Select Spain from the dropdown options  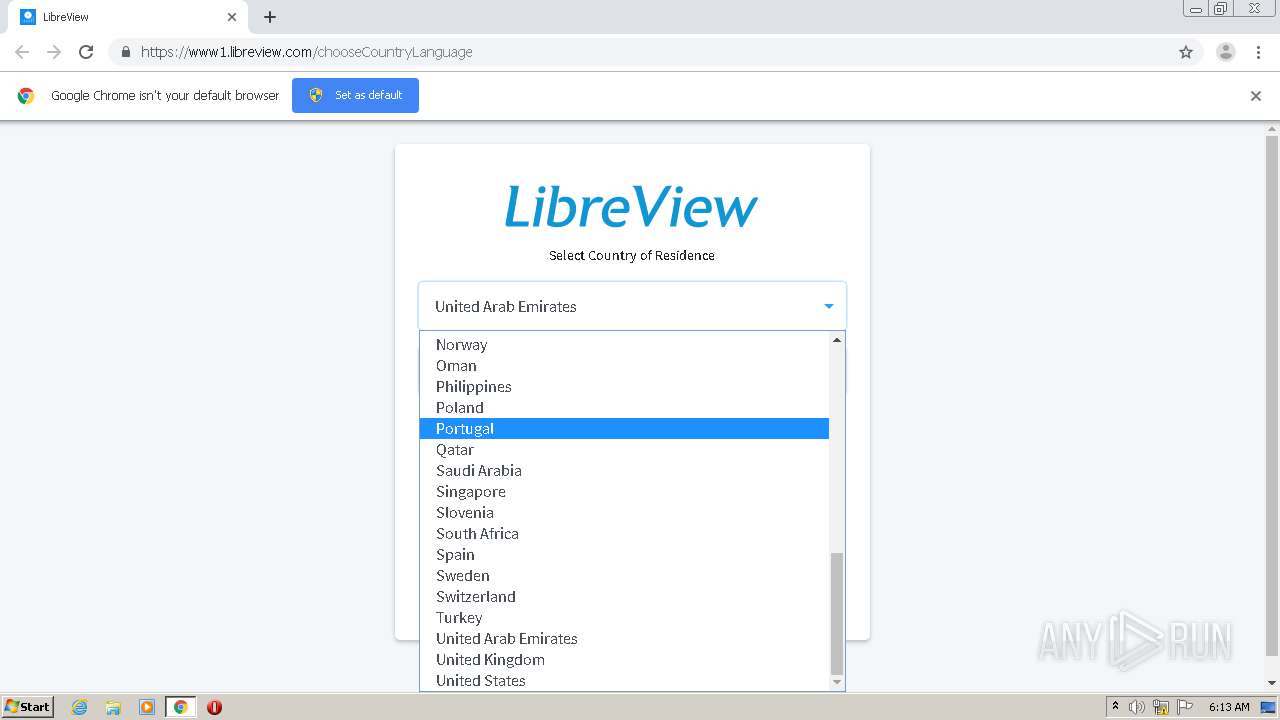click(x=624, y=554)
